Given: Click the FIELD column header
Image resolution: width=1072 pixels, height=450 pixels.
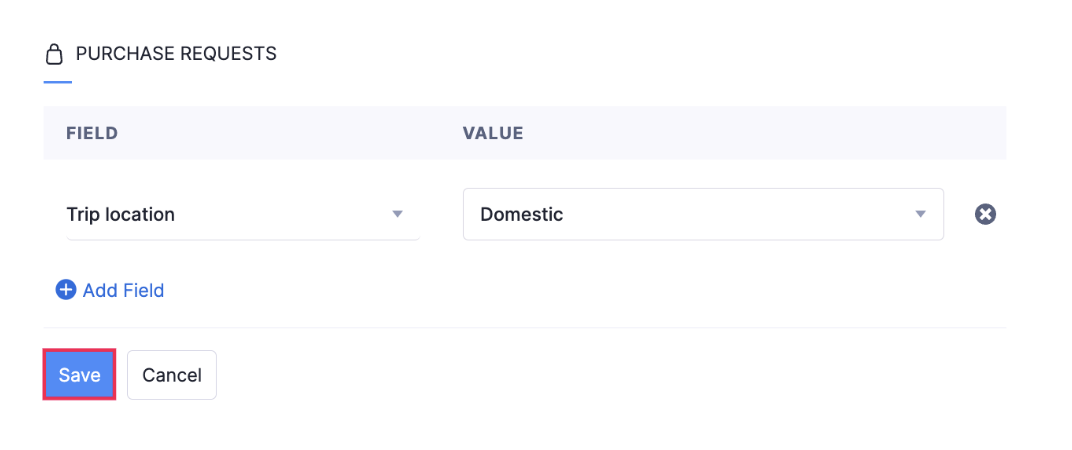Looking at the screenshot, I should coord(92,133).
